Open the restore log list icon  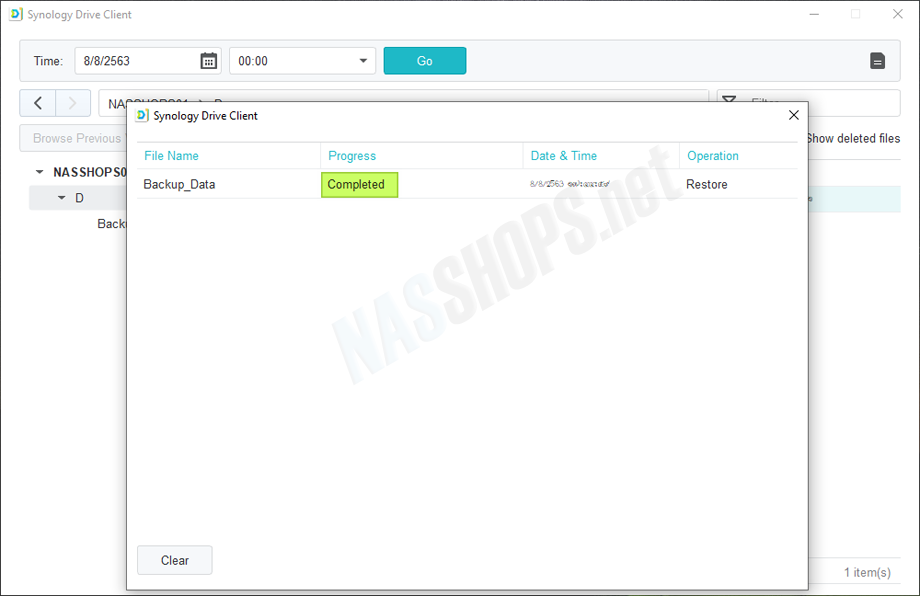click(x=877, y=61)
